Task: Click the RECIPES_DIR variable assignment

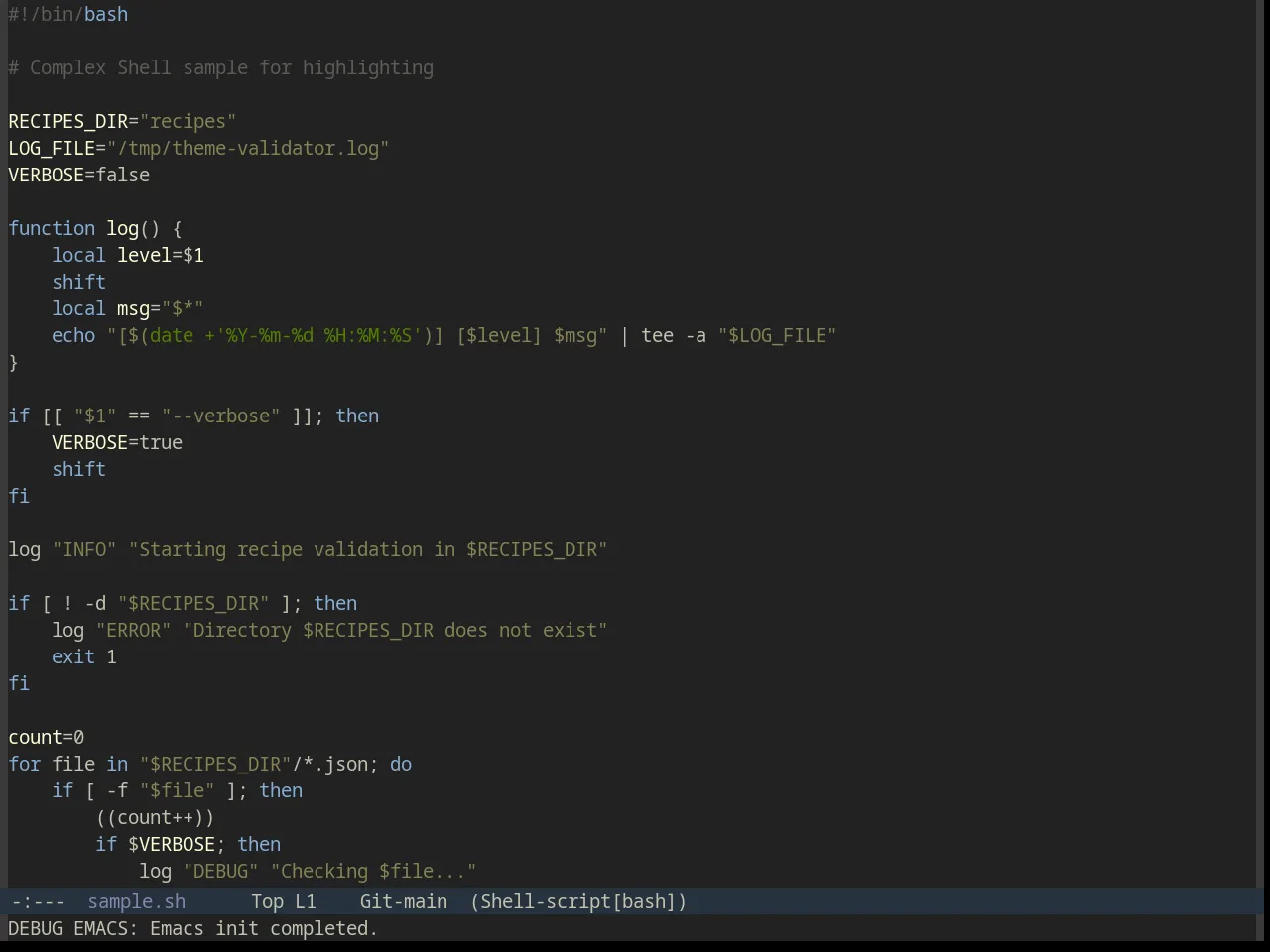Action: pos(122,121)
